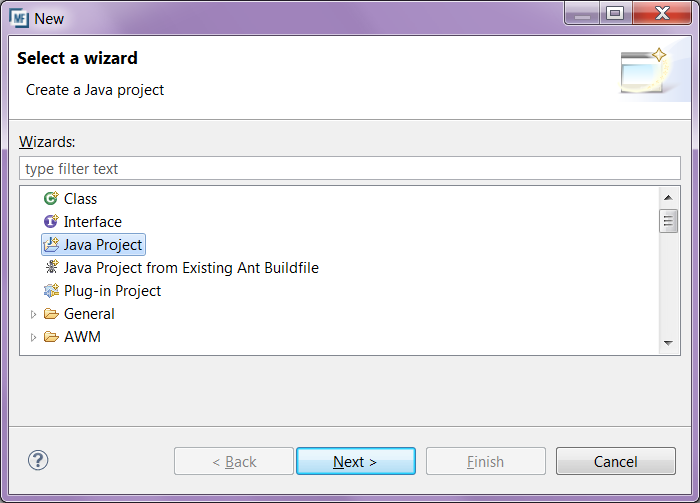
Task: Open the help question mark icon
Action: [x=38, y=460]
